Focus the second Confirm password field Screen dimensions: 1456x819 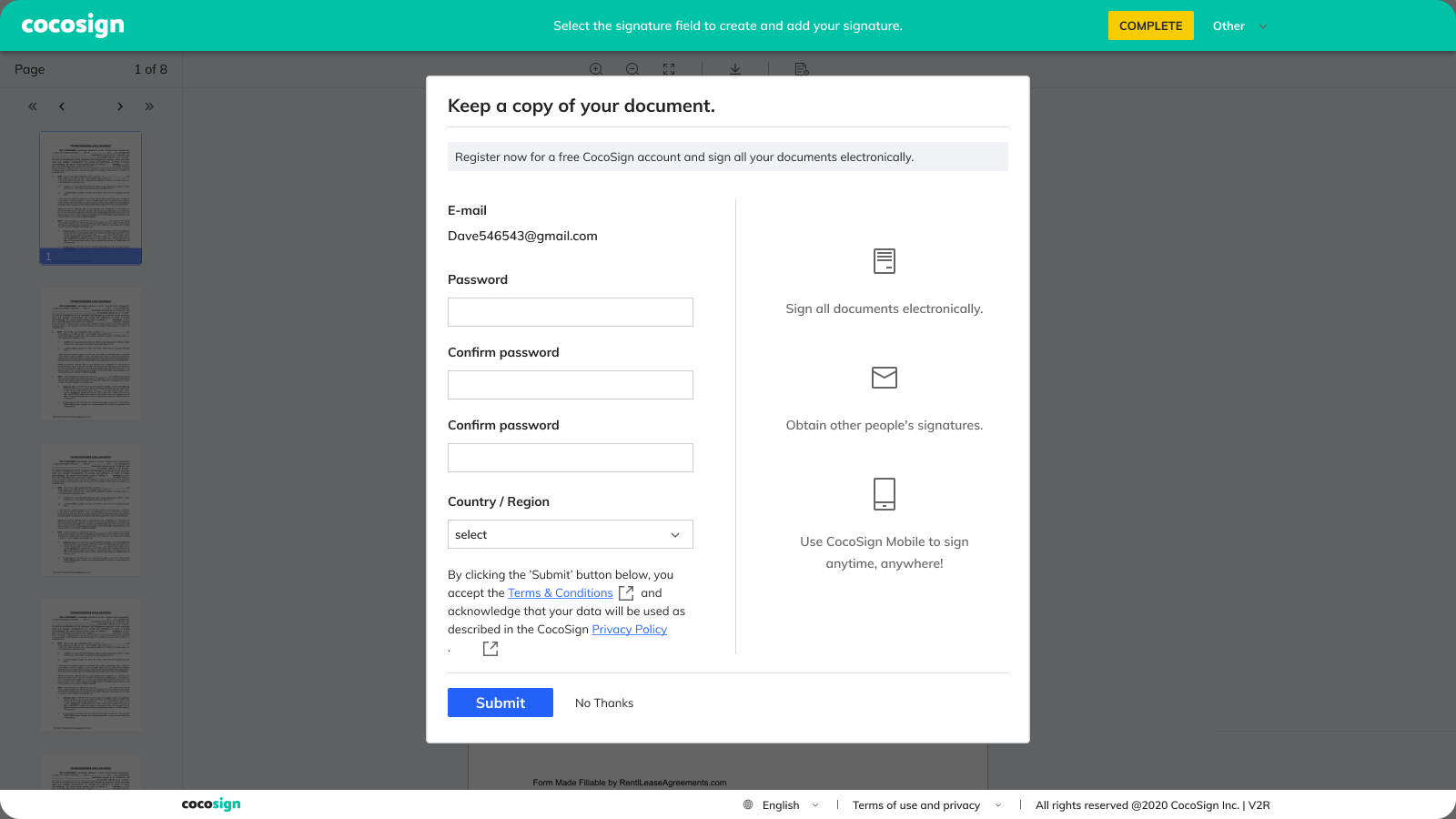(x=571, y=458)
